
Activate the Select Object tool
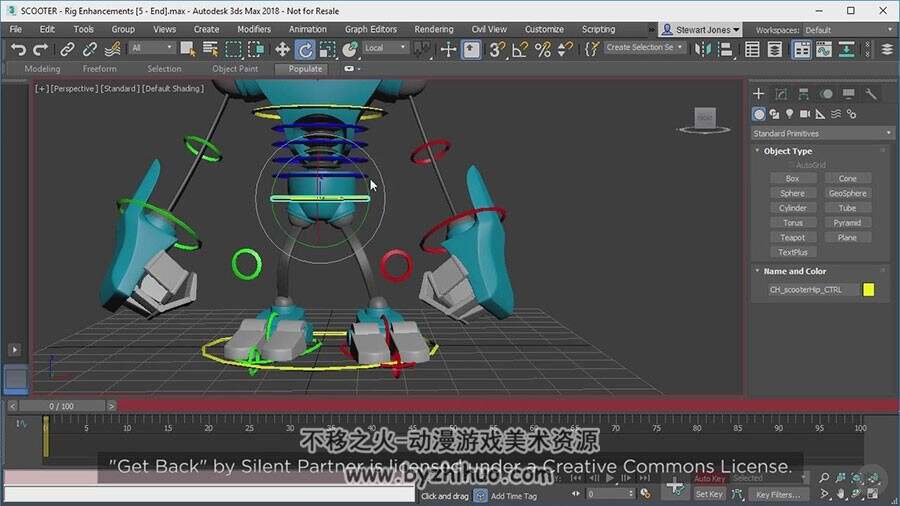[x=188, y=50]
